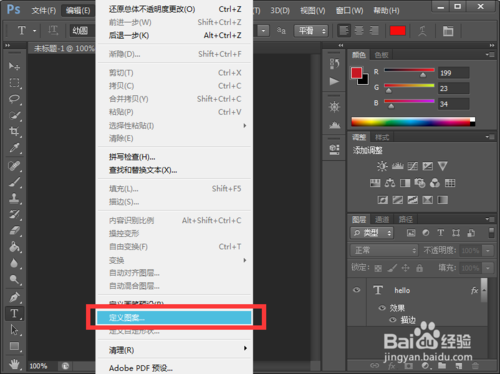Select the Hand tool
Screen dimensions: 500x374
(x=14, y=364)
